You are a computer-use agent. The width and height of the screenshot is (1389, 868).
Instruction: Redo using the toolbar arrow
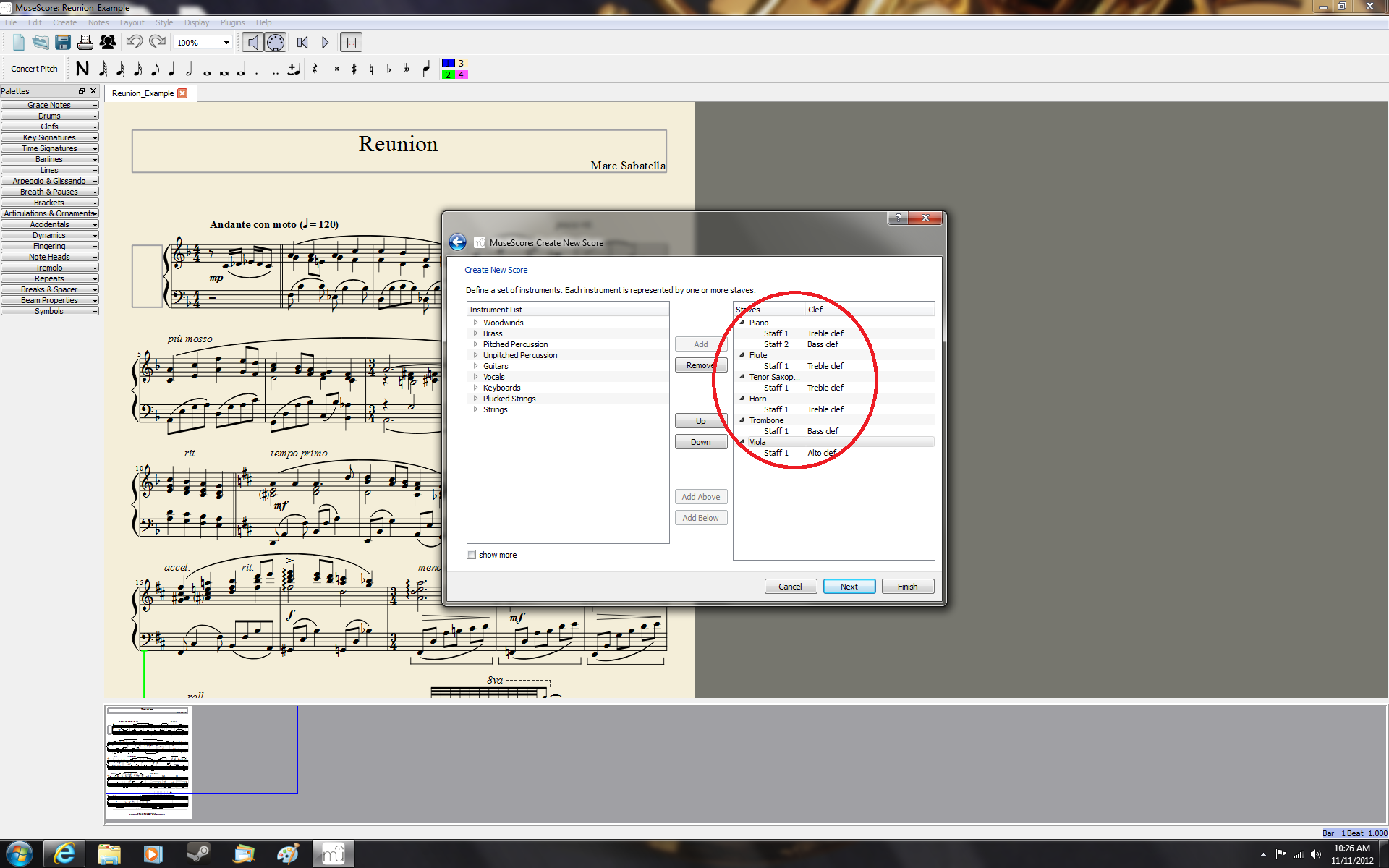pos(157,43)
